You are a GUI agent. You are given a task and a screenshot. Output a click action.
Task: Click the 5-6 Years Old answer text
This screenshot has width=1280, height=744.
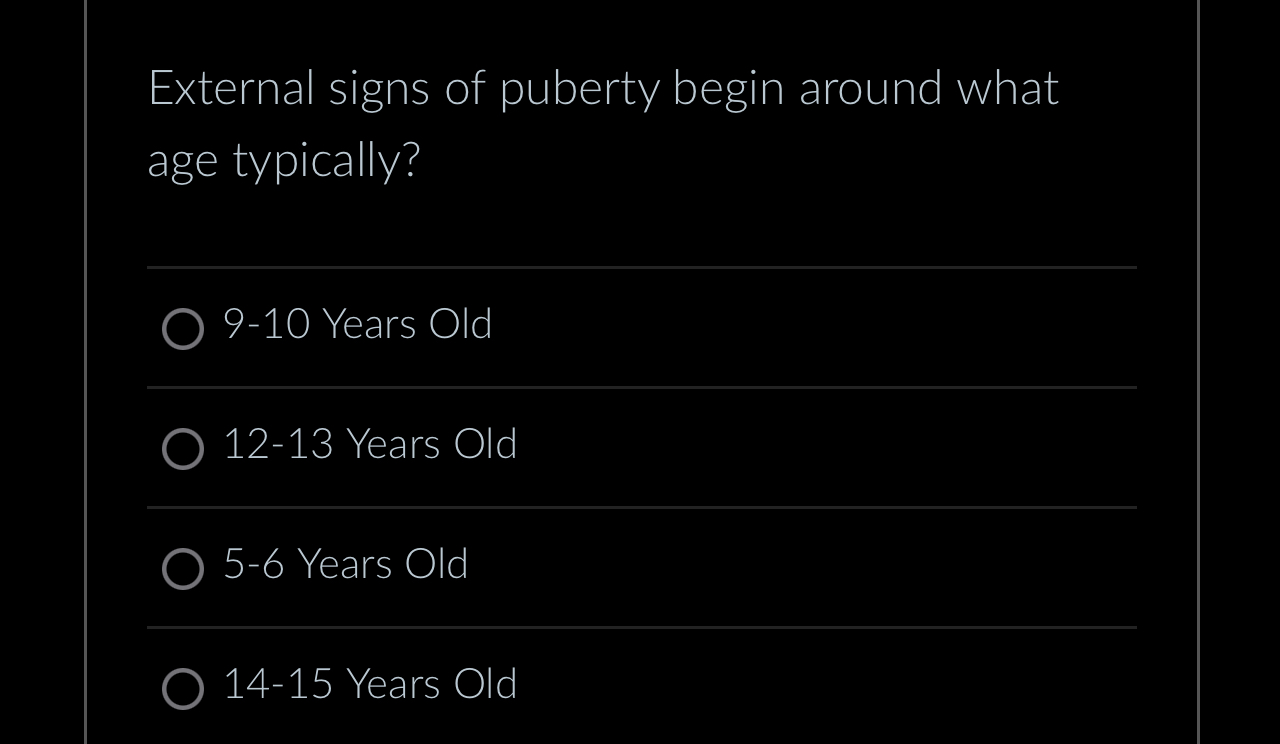pos(345,564)
